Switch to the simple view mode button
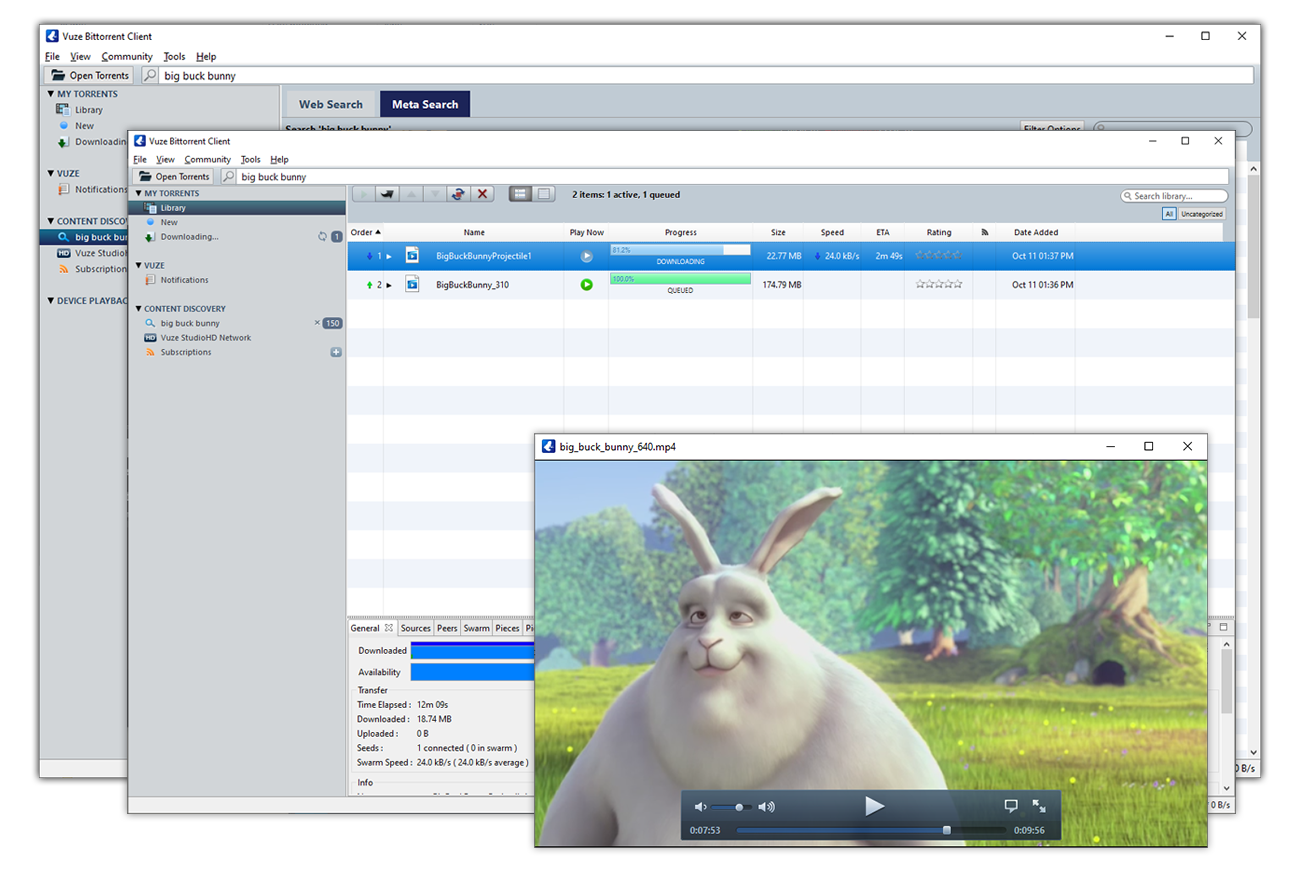 click(544, 194)
